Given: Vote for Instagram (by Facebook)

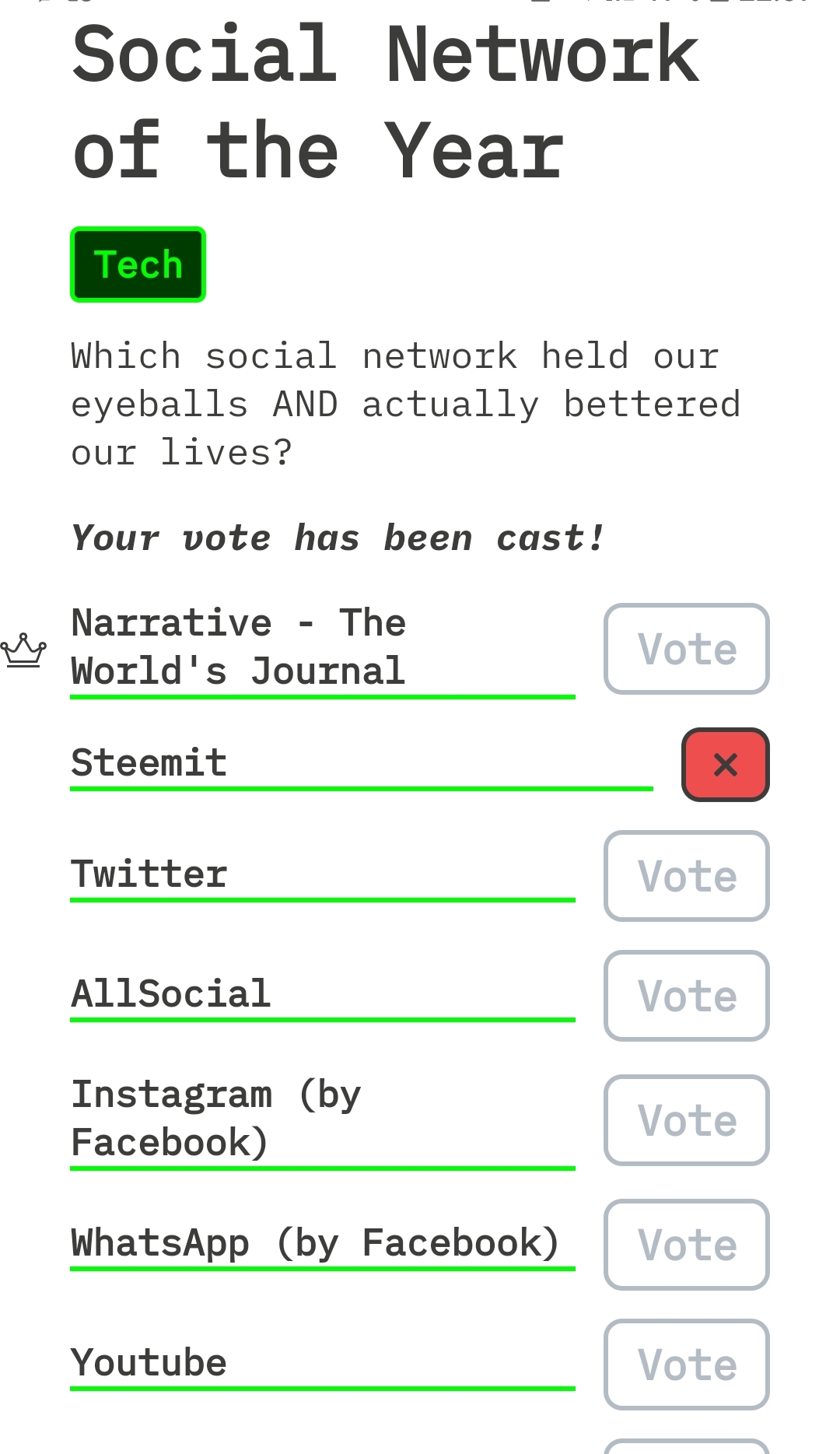Looking at the screenshot, I should click(686, 1120).
